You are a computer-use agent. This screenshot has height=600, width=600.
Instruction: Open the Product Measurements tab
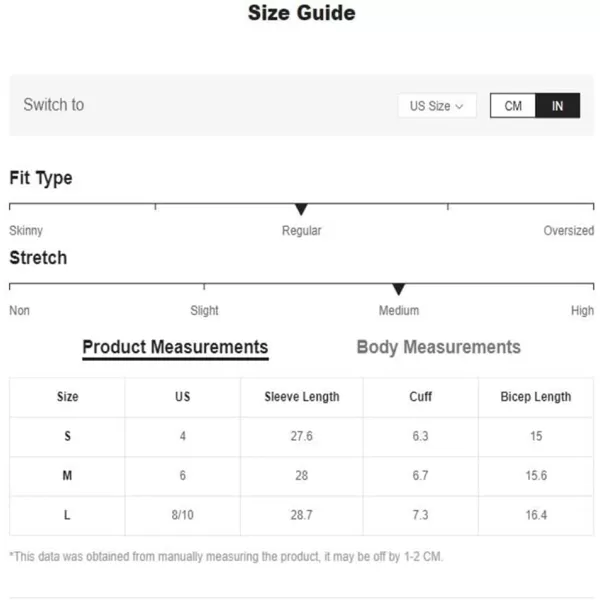pyautogui.click(x=175, y=347)
